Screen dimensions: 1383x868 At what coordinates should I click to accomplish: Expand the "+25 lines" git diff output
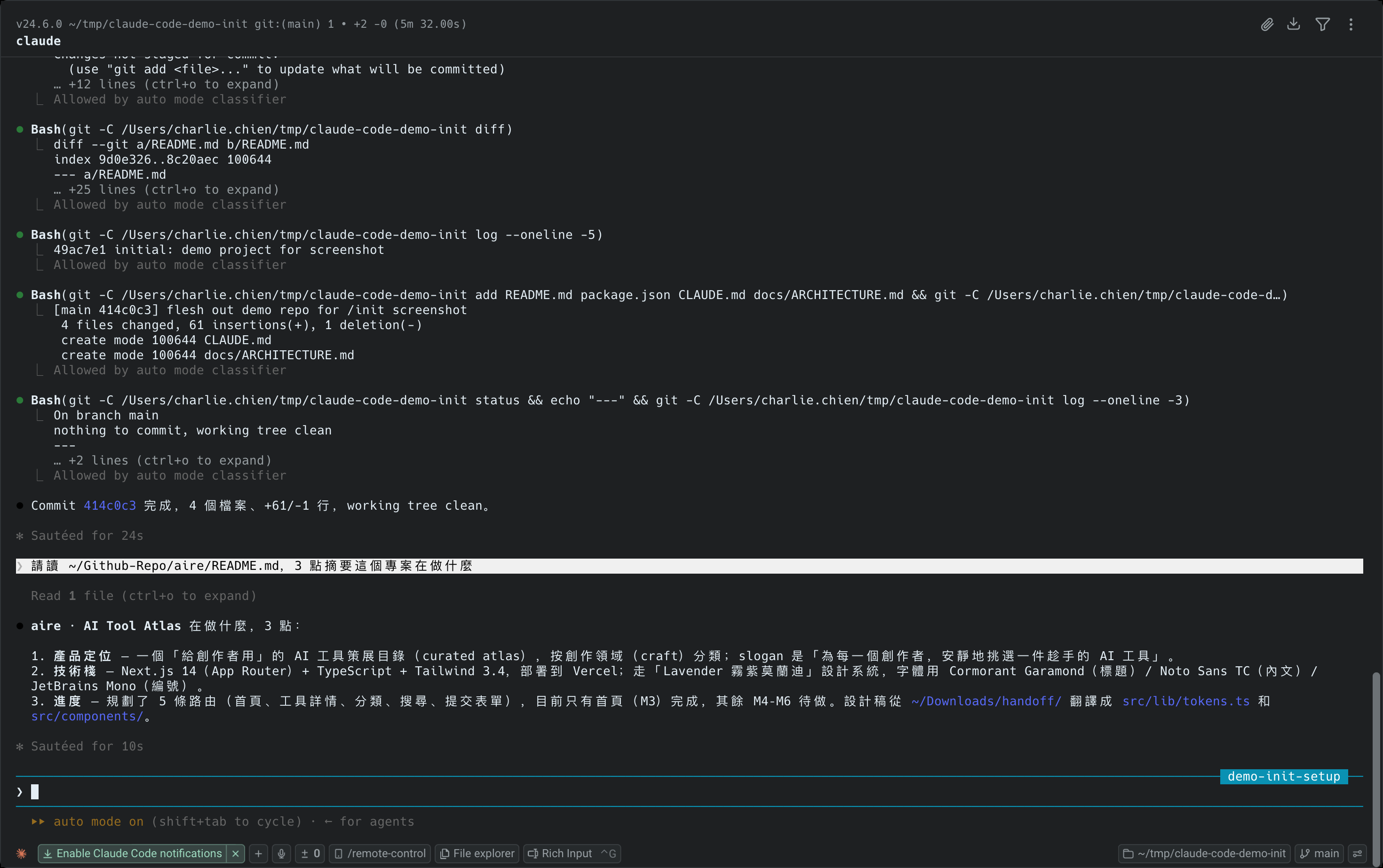tap(167, 189)
